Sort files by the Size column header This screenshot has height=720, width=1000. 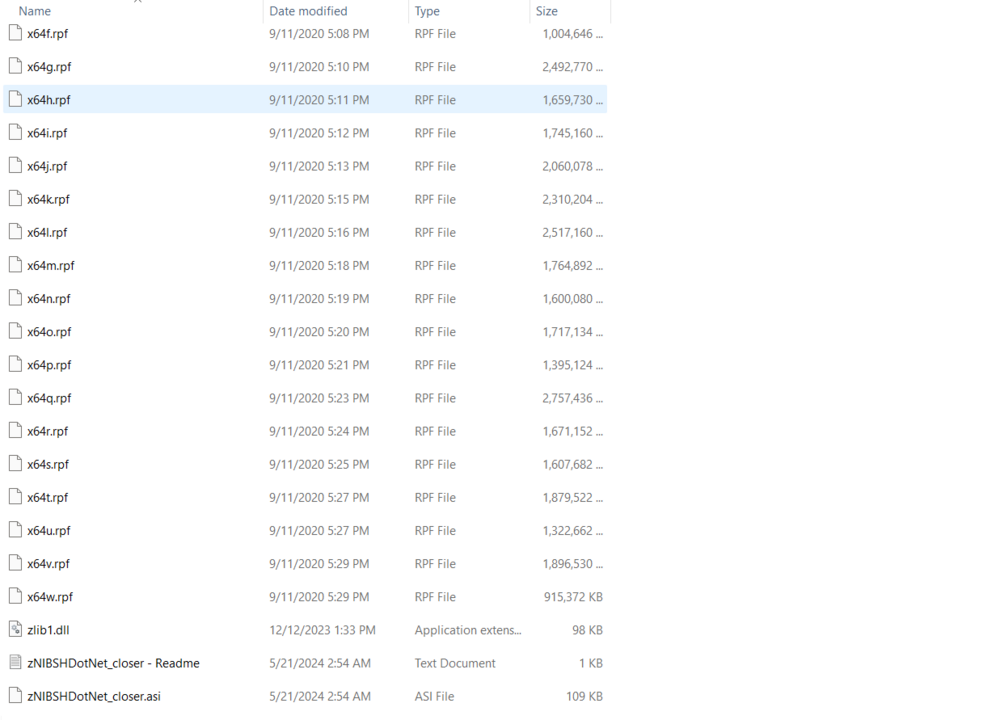546,11
